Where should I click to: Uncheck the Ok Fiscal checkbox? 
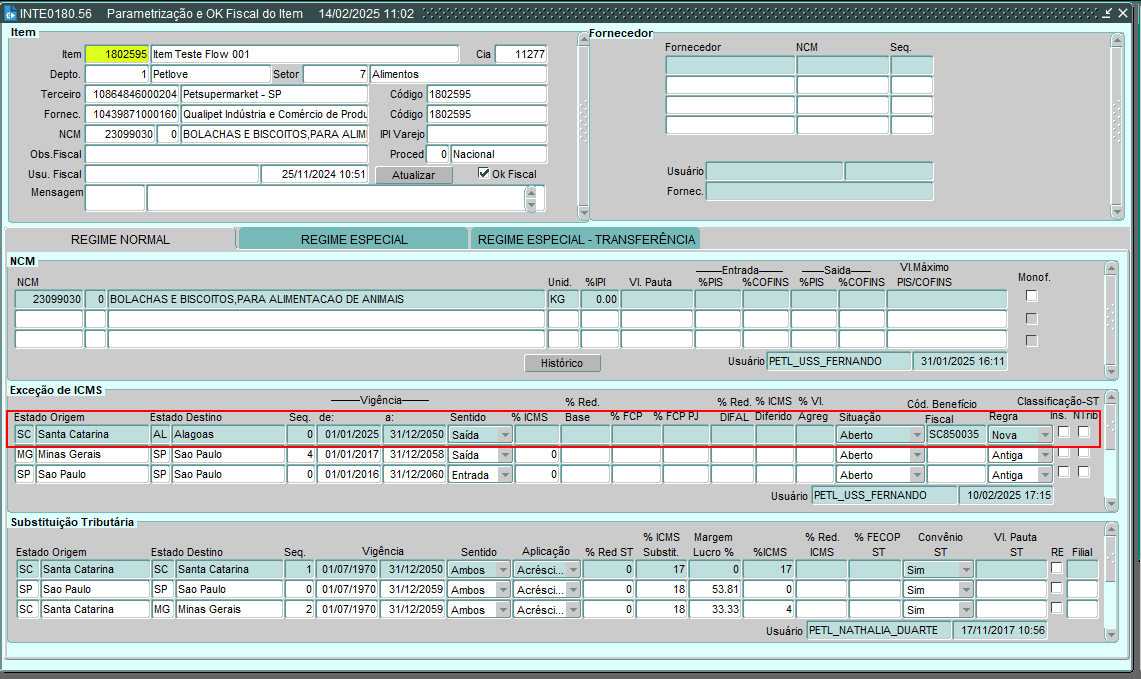click(x=485, y=173)
